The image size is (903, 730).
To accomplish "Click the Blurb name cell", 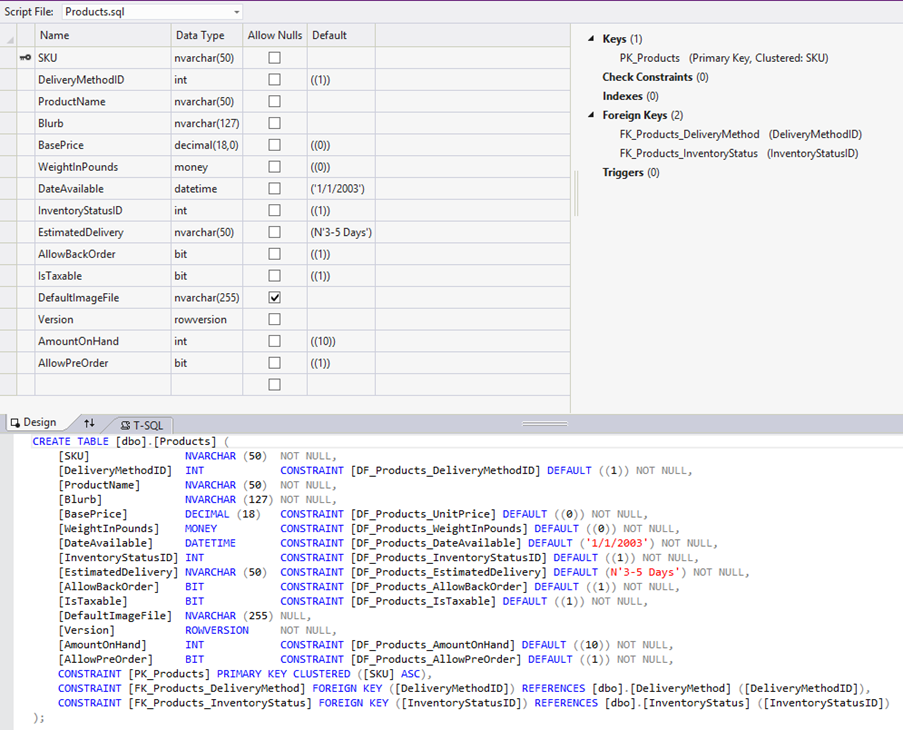I will (x=103, y=123).
